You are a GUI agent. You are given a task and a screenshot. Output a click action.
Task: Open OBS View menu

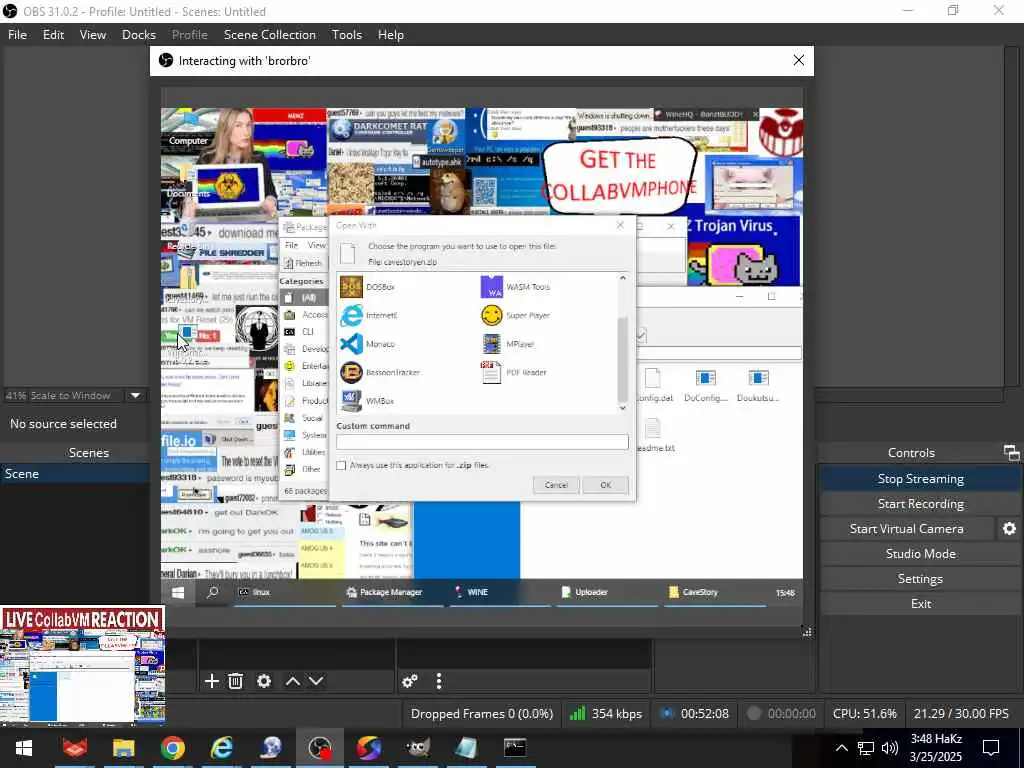click(93, 35)
